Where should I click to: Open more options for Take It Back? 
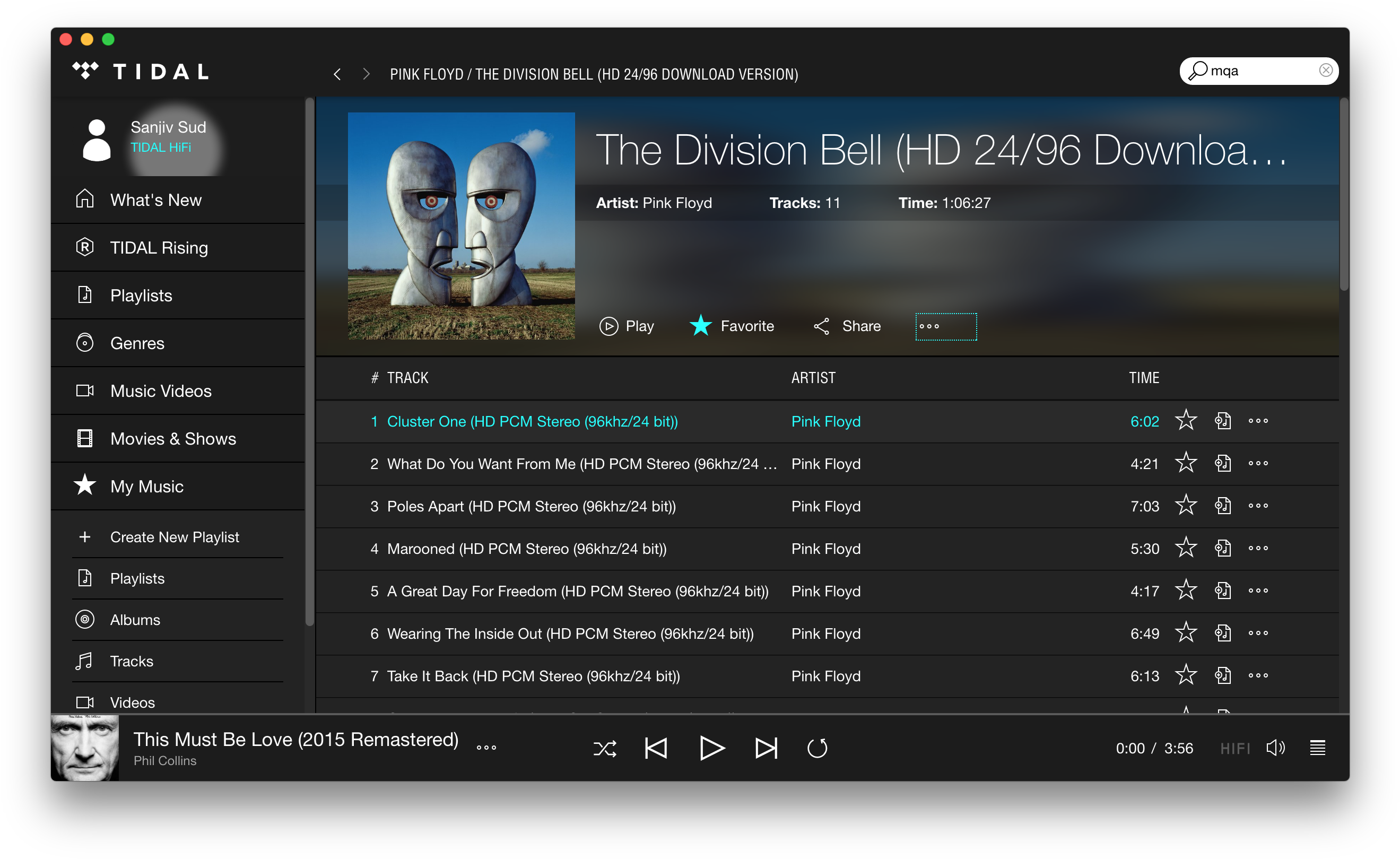1258,675
